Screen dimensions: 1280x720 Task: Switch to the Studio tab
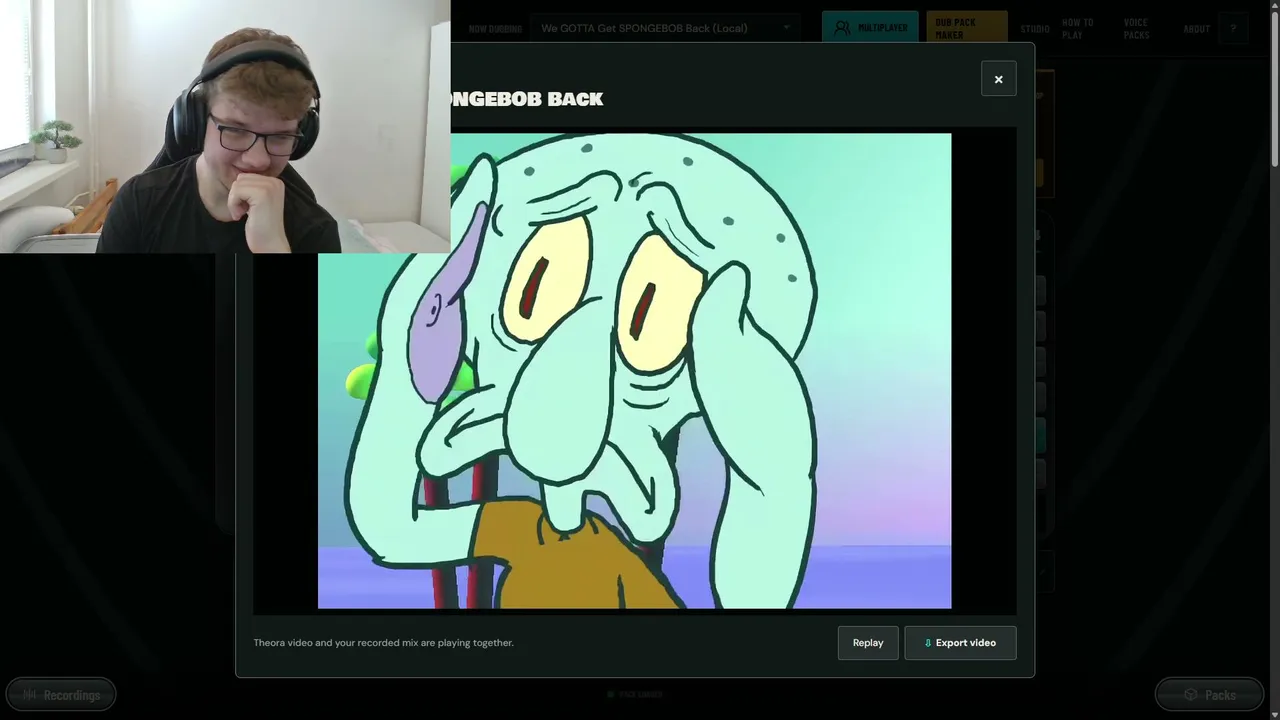pyautogui.click(x=1035, y=29)
